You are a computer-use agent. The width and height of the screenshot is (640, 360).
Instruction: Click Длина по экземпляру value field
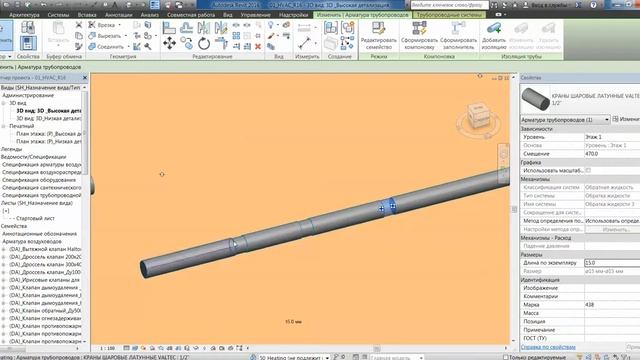click(x=612, y=263)
